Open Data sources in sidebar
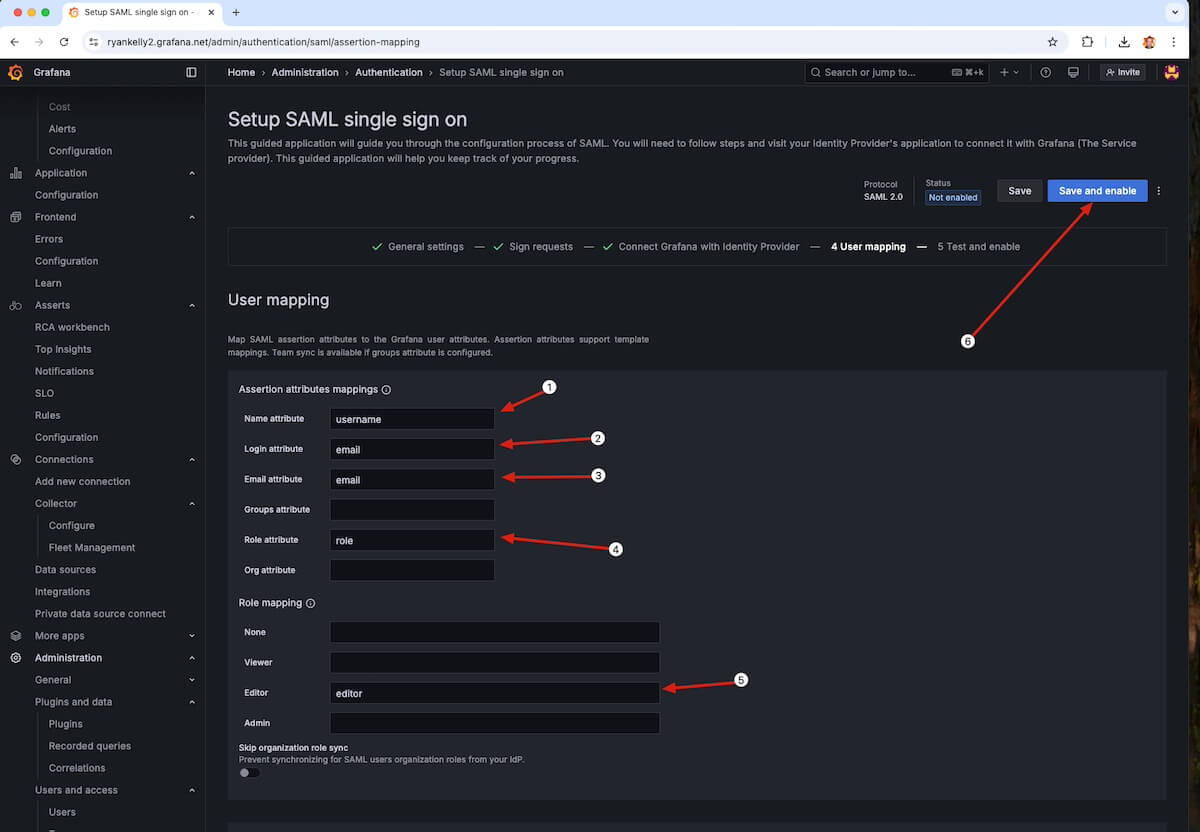This screenshot has width=1200, height=832. tap(65, 570)
